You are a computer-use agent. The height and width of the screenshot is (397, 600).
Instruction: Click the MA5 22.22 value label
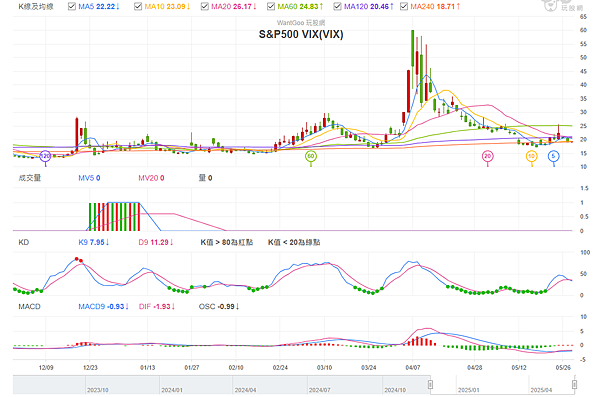[x=99, y=7]
